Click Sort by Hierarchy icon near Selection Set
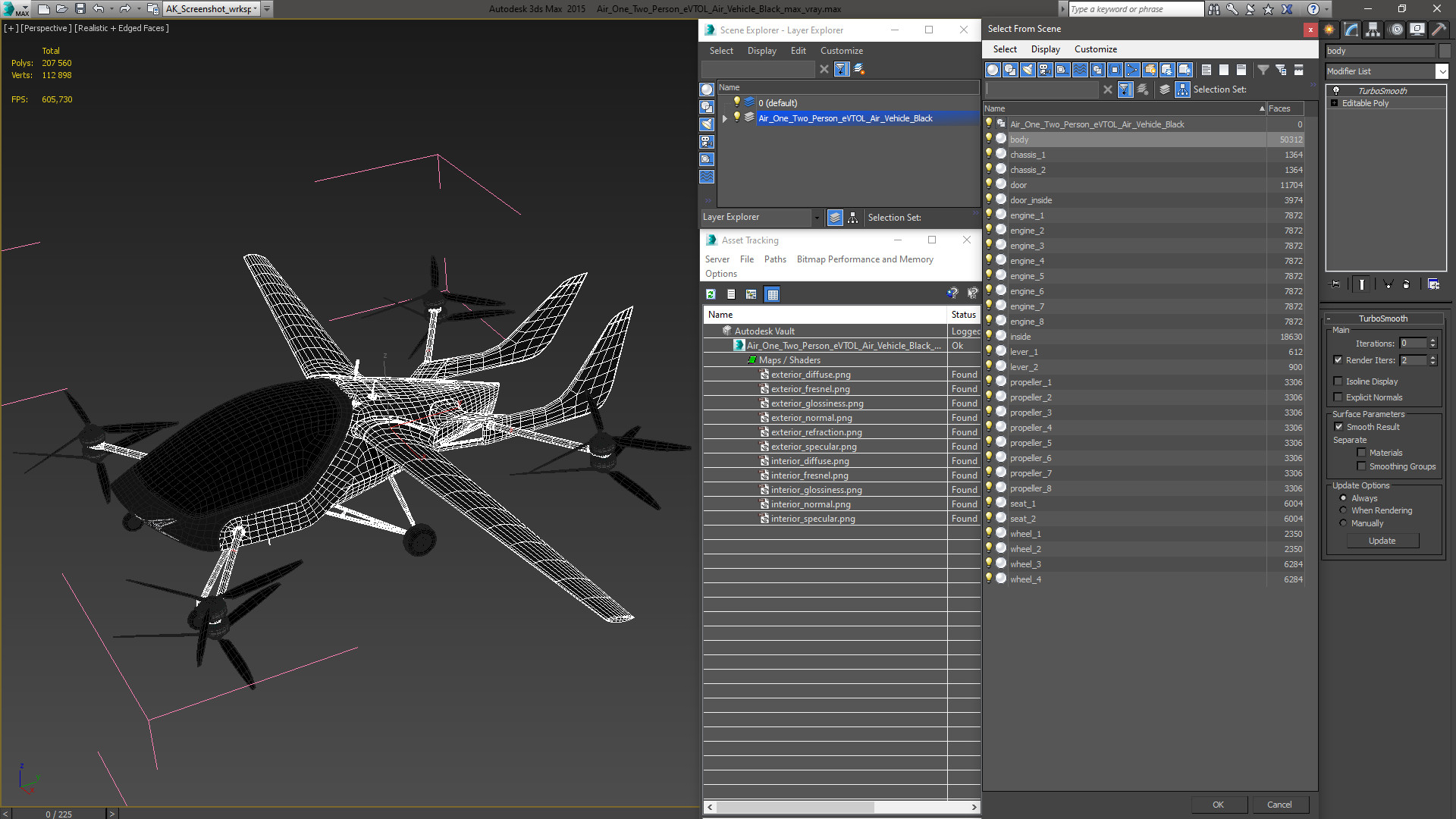1456x819 pixels. click(x=1183, y=89)
